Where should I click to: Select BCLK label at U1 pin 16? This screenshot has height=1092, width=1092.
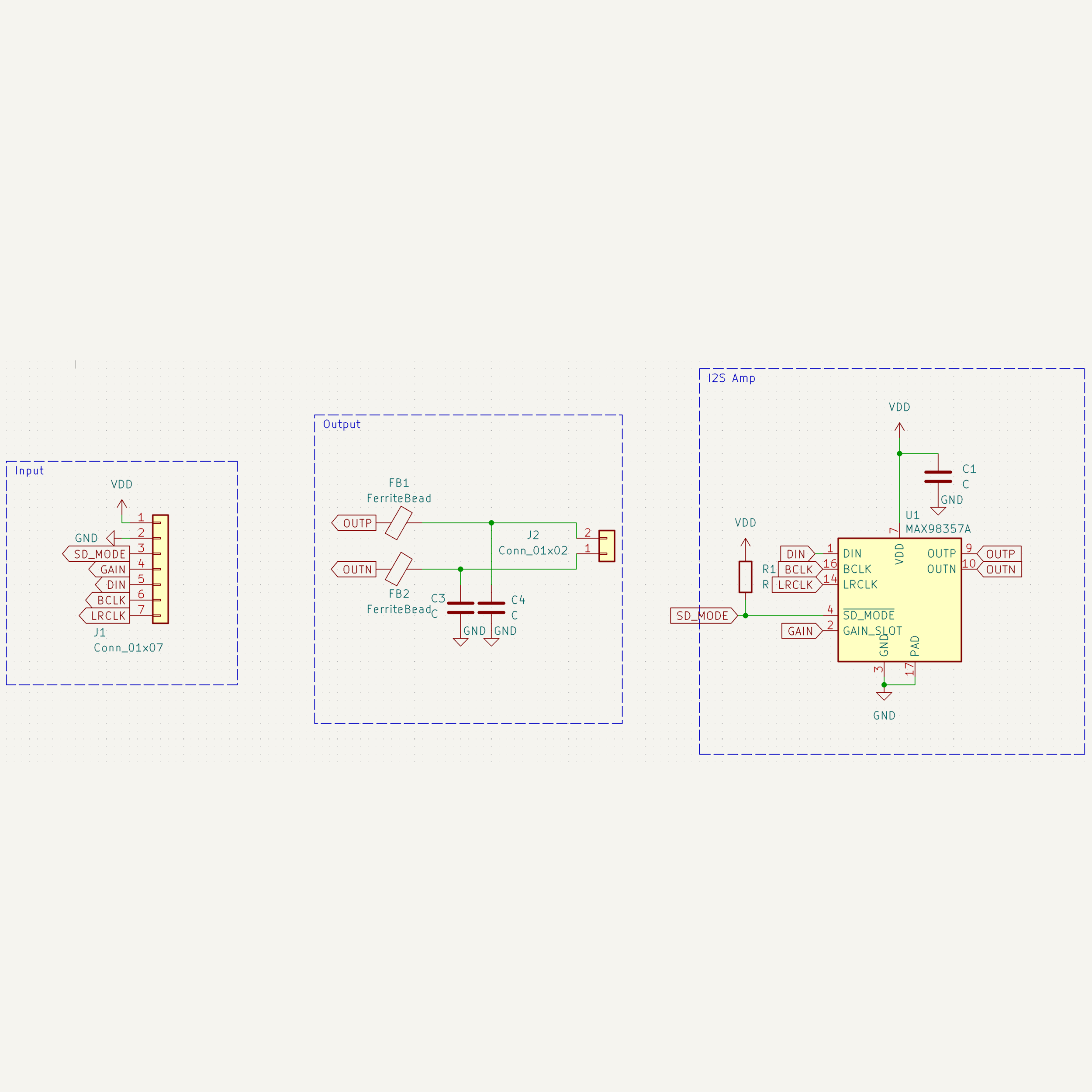(800, 569)
